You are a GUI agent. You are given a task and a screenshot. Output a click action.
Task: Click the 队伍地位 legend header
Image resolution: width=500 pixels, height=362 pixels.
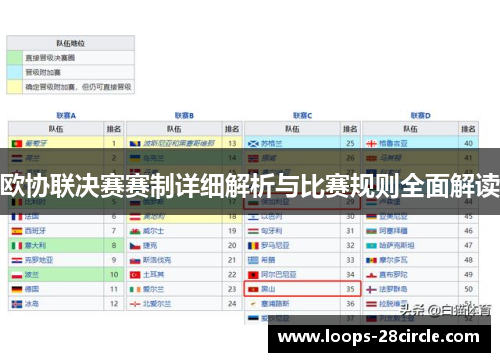[x=71, y=43]
